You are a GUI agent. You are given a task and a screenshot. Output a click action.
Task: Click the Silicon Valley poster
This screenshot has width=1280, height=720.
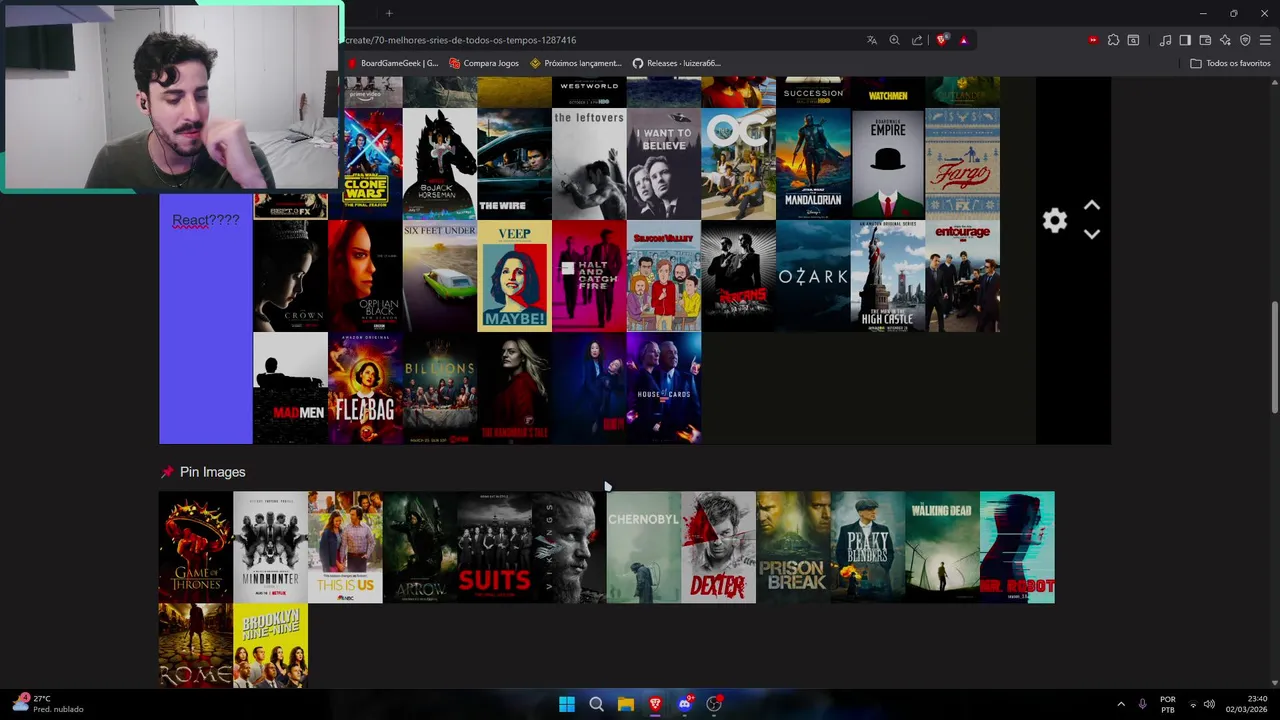point(664,276)
